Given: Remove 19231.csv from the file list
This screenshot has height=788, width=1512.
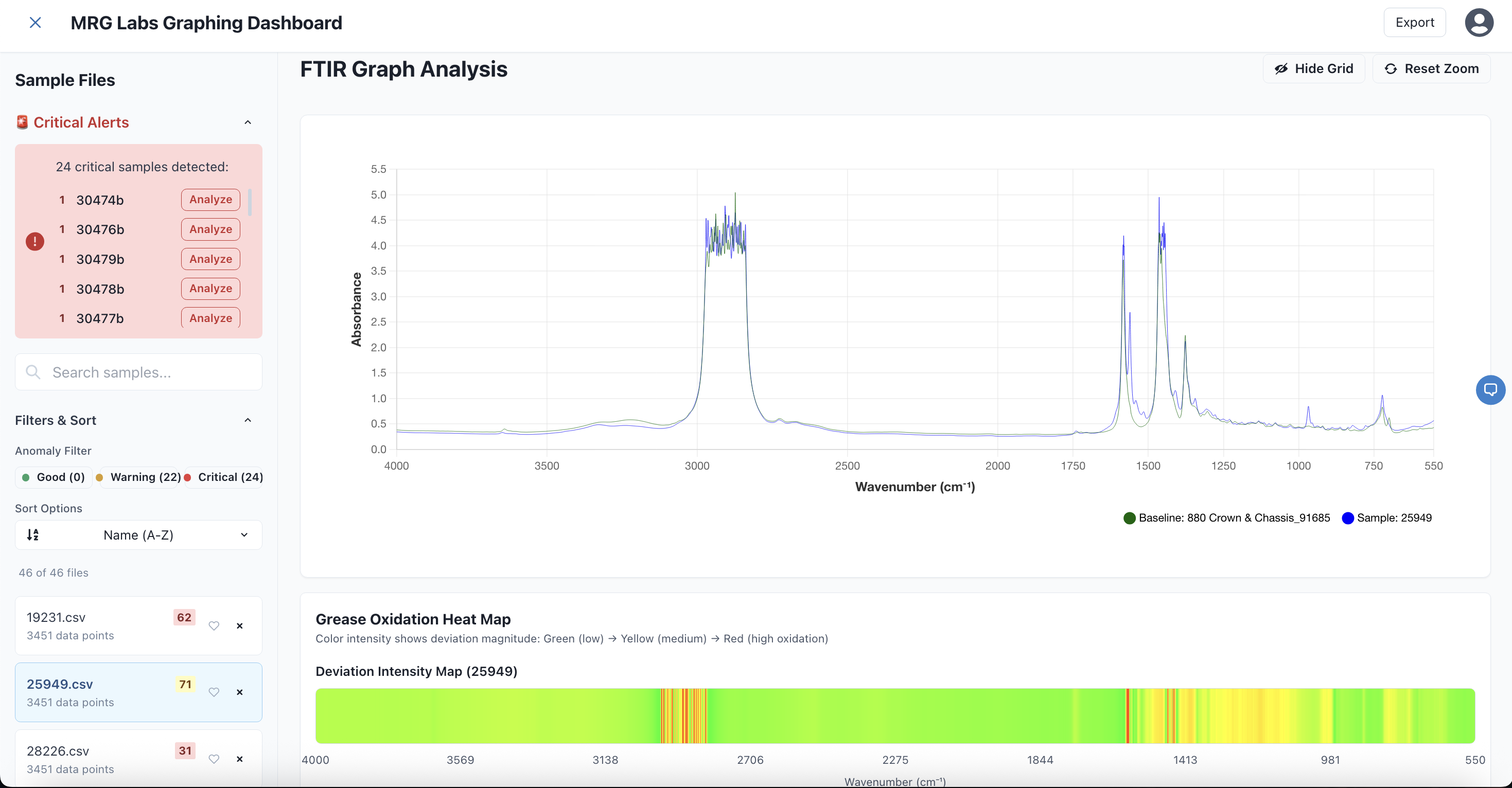Looking at the screenshot, I should point(239,626).
